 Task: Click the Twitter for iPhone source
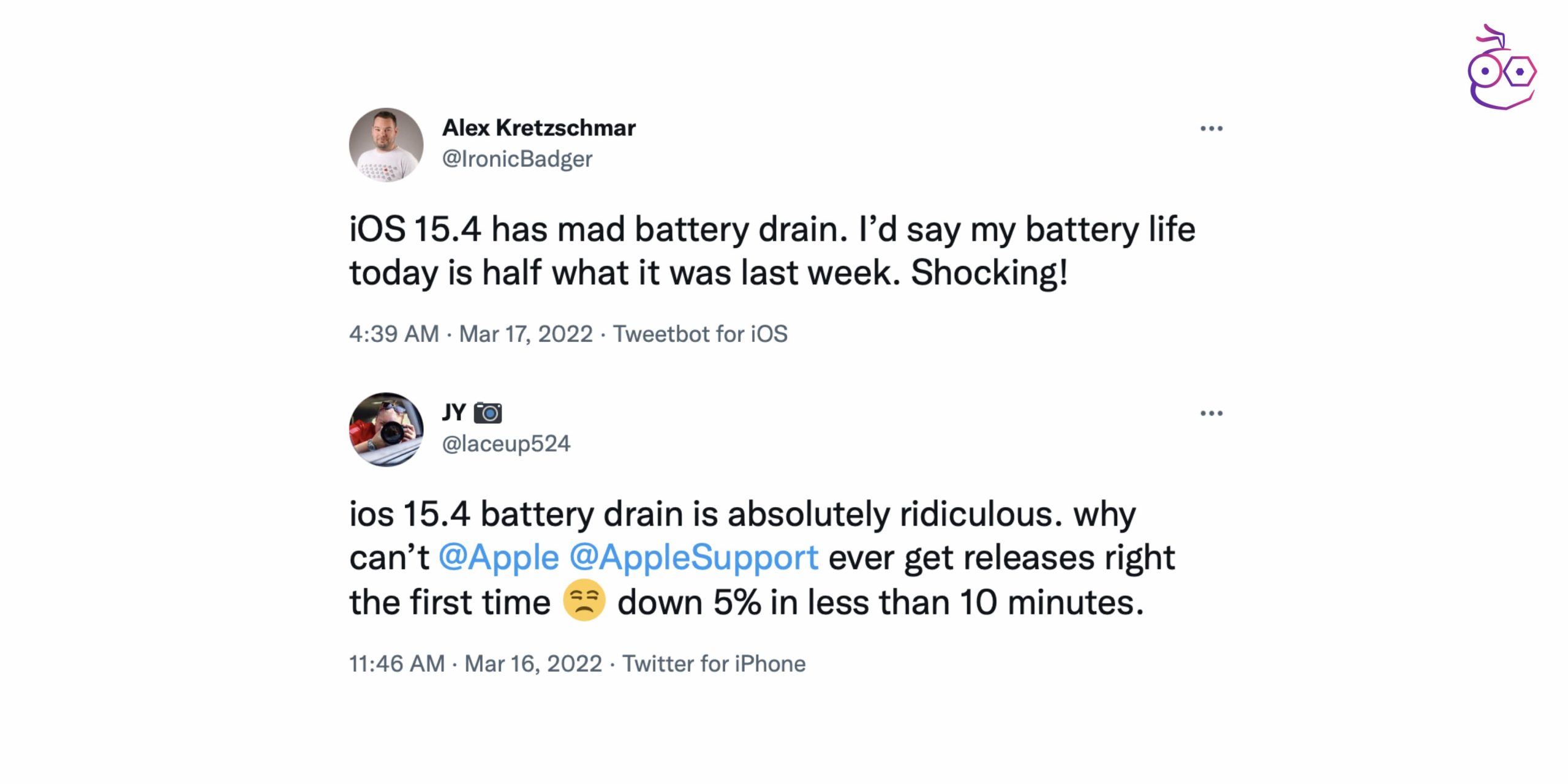click(x=714, y=664)
